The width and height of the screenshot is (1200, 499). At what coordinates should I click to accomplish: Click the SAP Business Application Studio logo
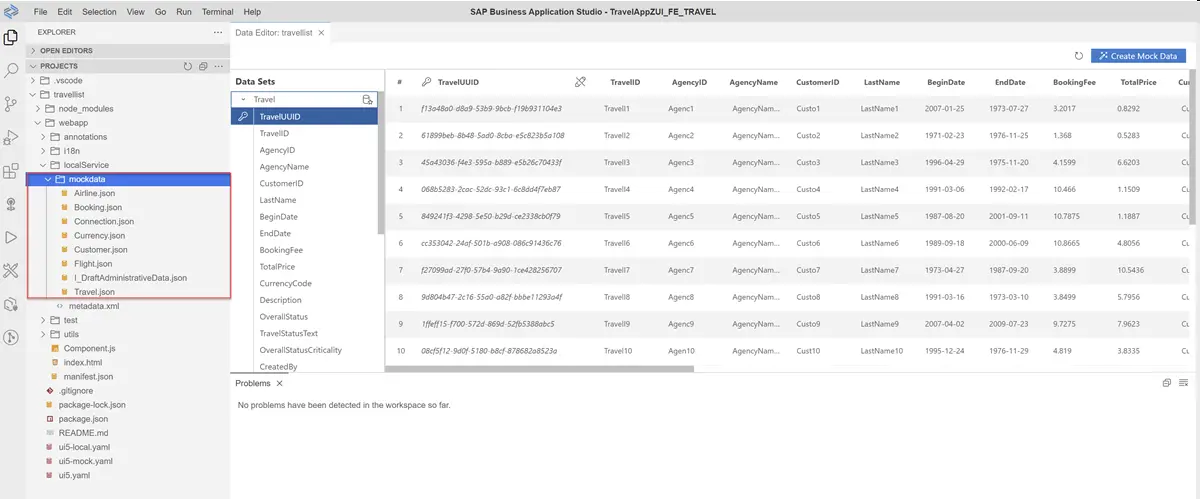11,11
